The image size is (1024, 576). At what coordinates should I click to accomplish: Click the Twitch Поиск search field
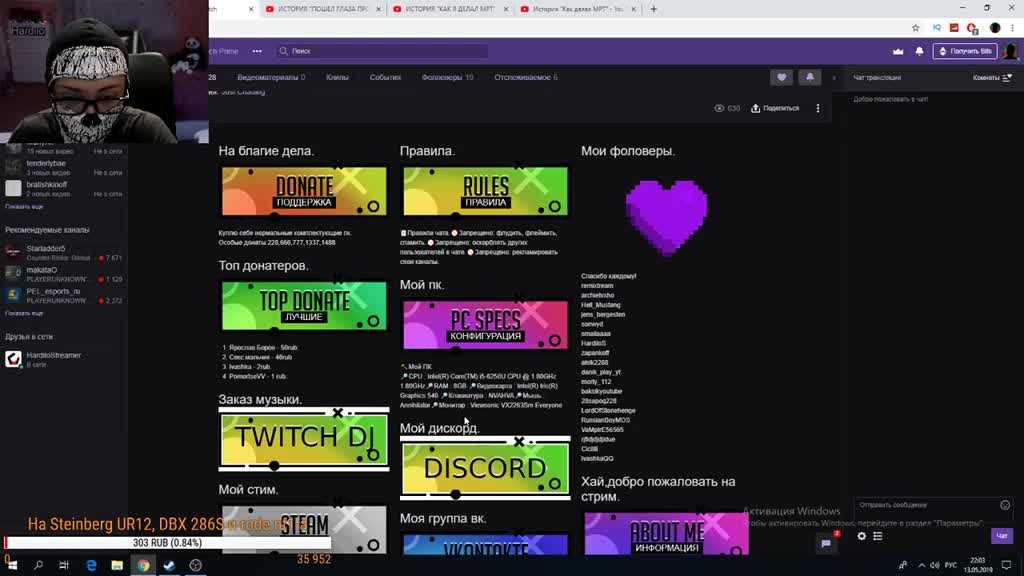(x=382, y=51)
